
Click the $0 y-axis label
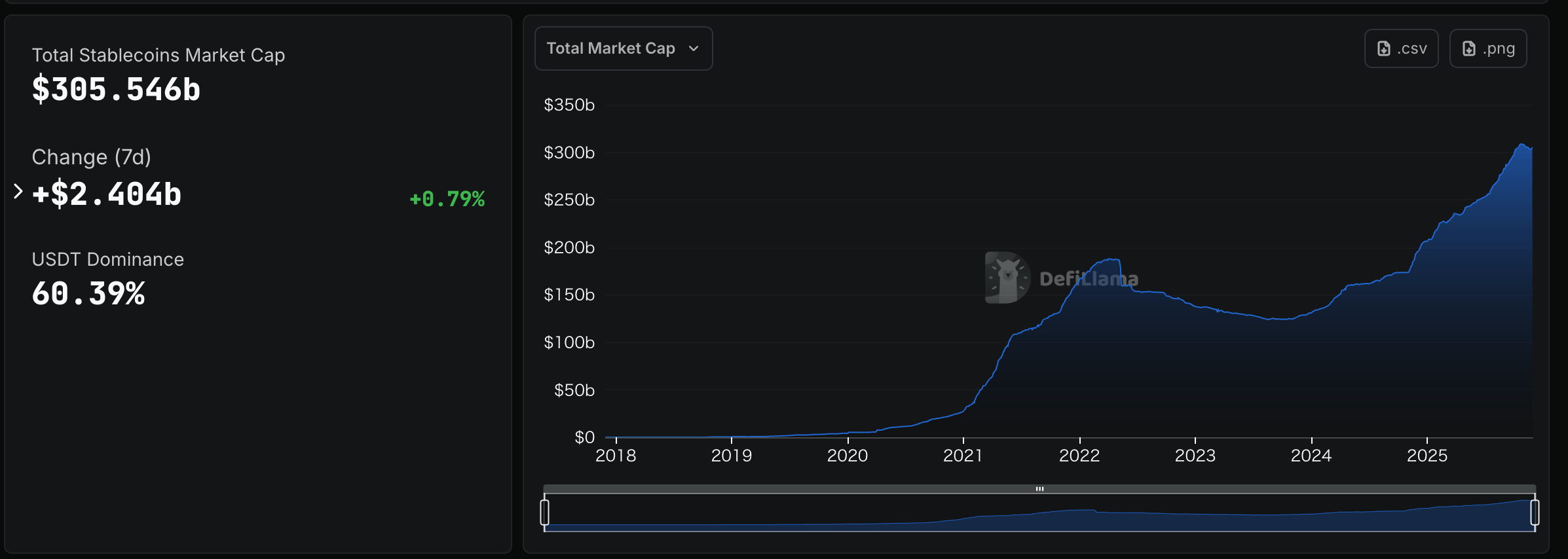[584, 437]
